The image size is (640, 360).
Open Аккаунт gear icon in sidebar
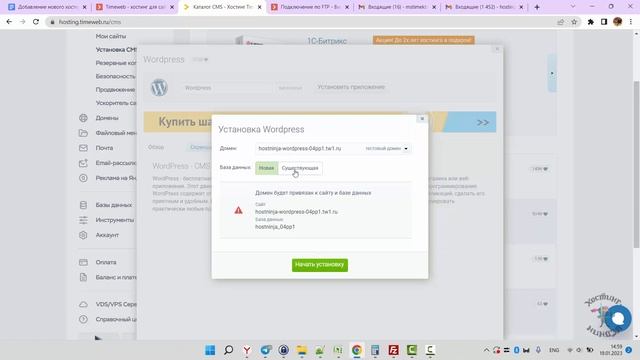click(x=83, y=235)
